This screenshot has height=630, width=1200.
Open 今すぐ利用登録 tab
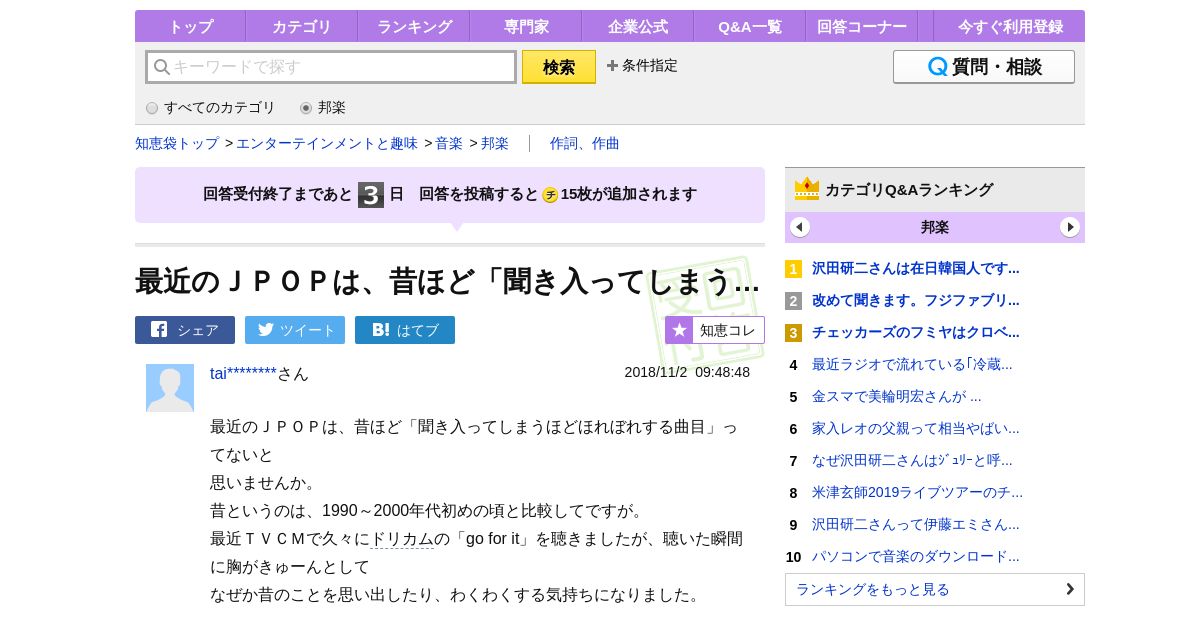tap(1009, 26)
